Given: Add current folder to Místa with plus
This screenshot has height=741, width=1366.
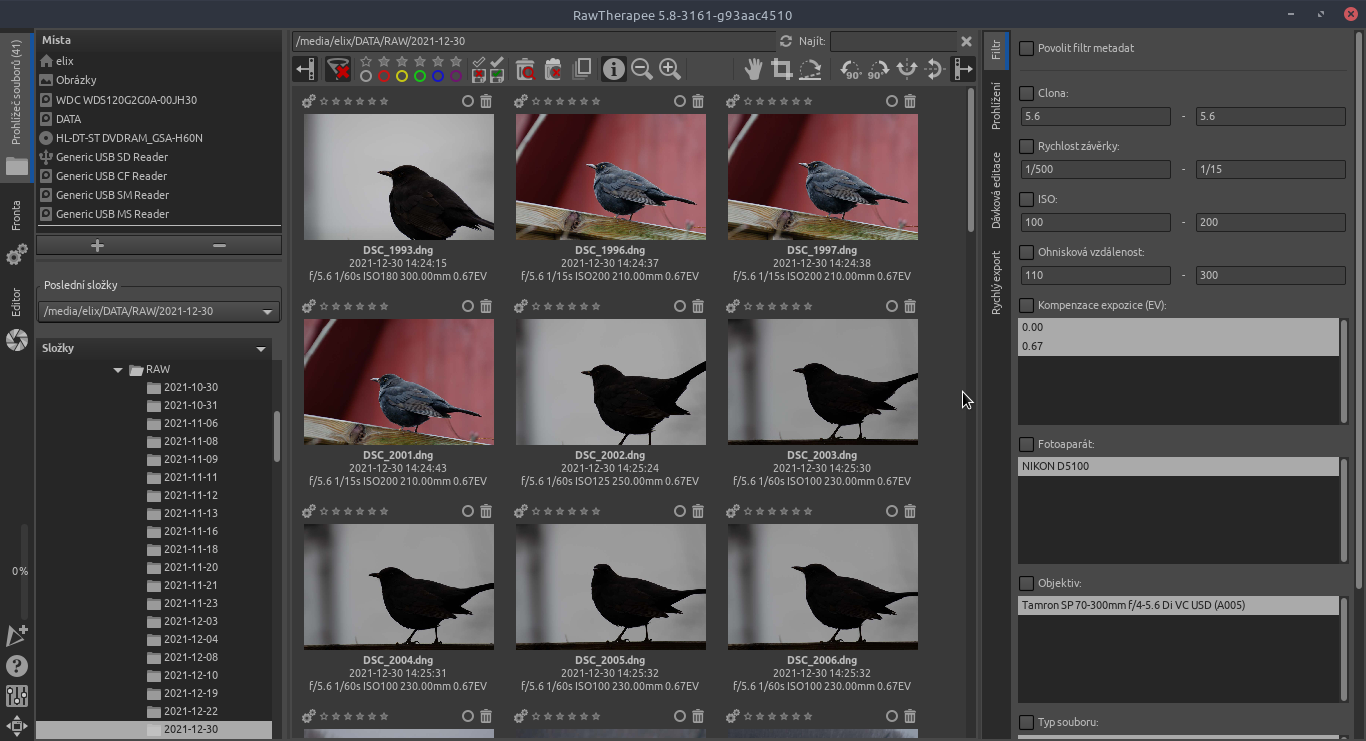Looking at the screenshot, I should click(x=97, y=246).
